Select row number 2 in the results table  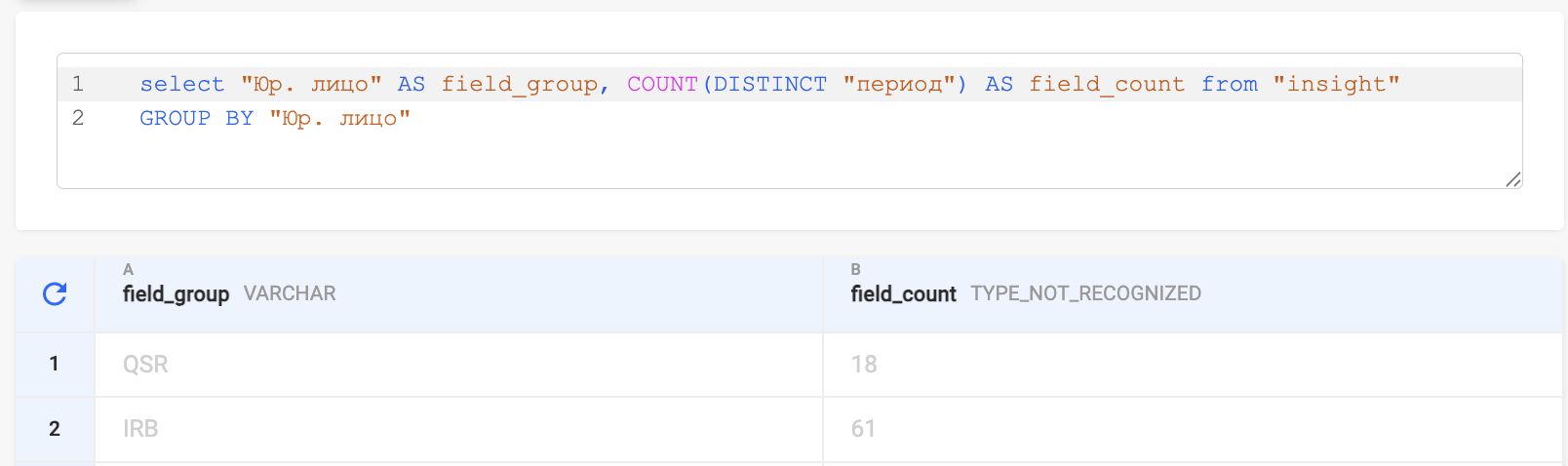[55, 429]
